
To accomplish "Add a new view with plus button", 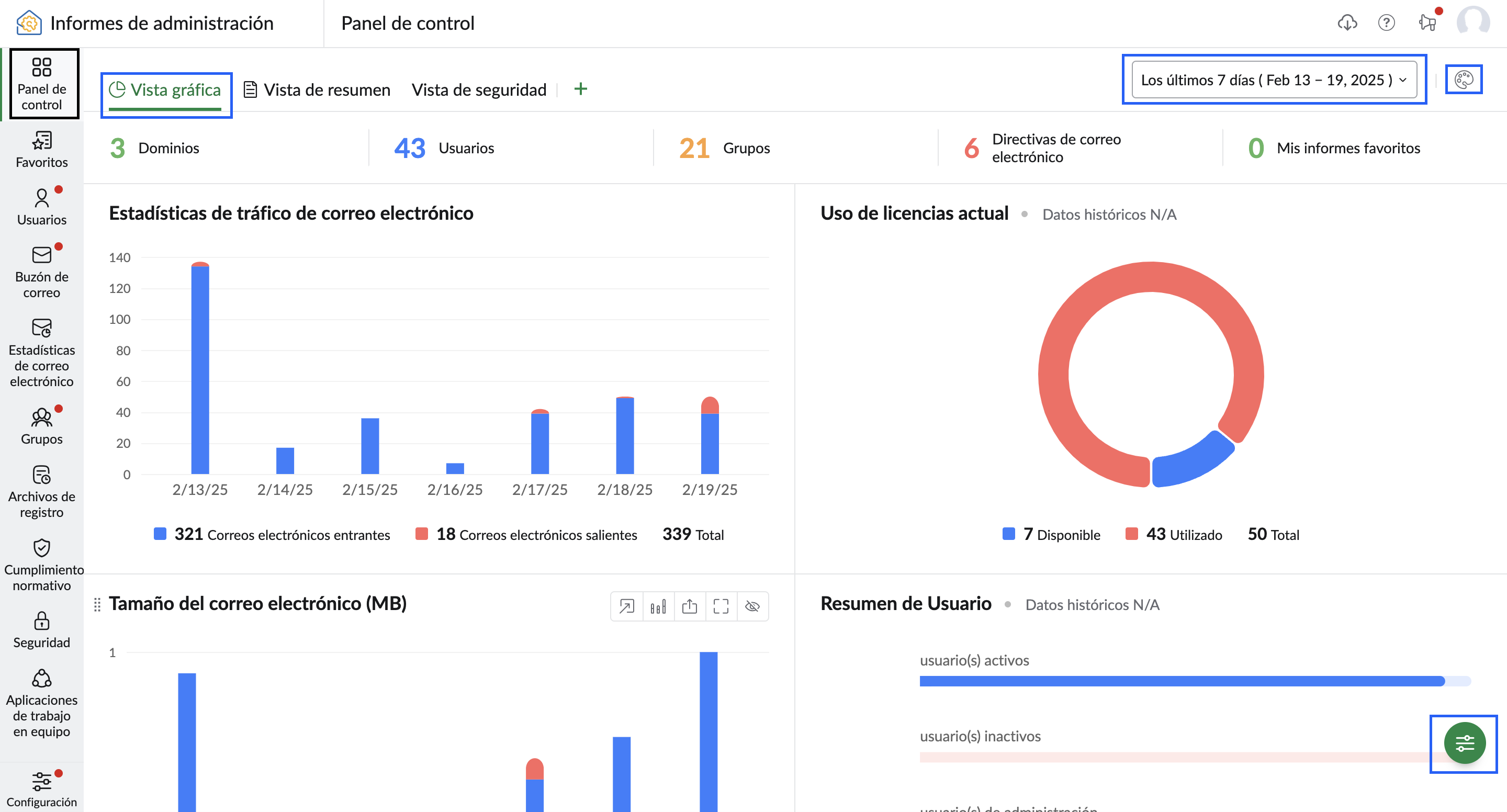I will [x=580, y=89].
